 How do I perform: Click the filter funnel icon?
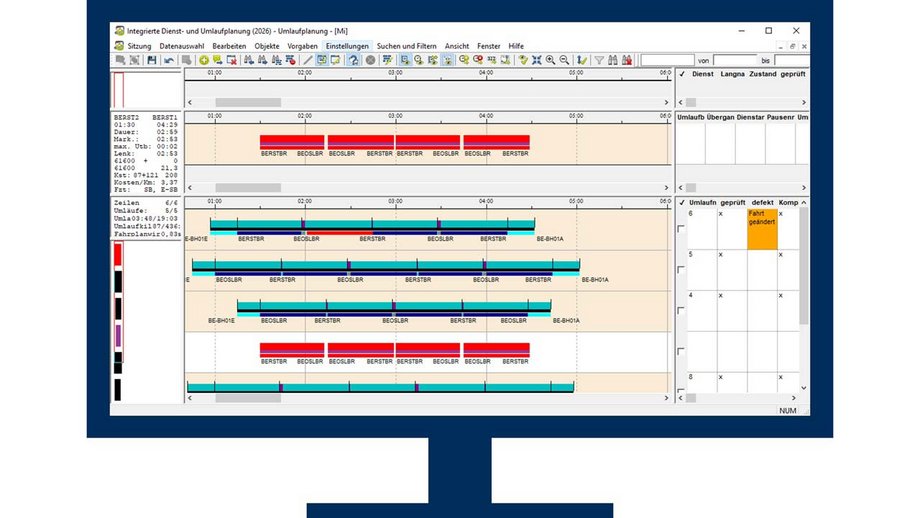coord(599,60)
